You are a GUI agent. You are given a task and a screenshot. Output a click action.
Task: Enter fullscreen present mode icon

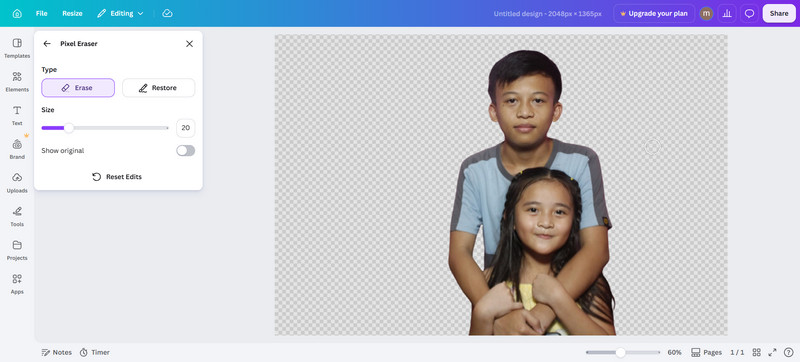772,352
